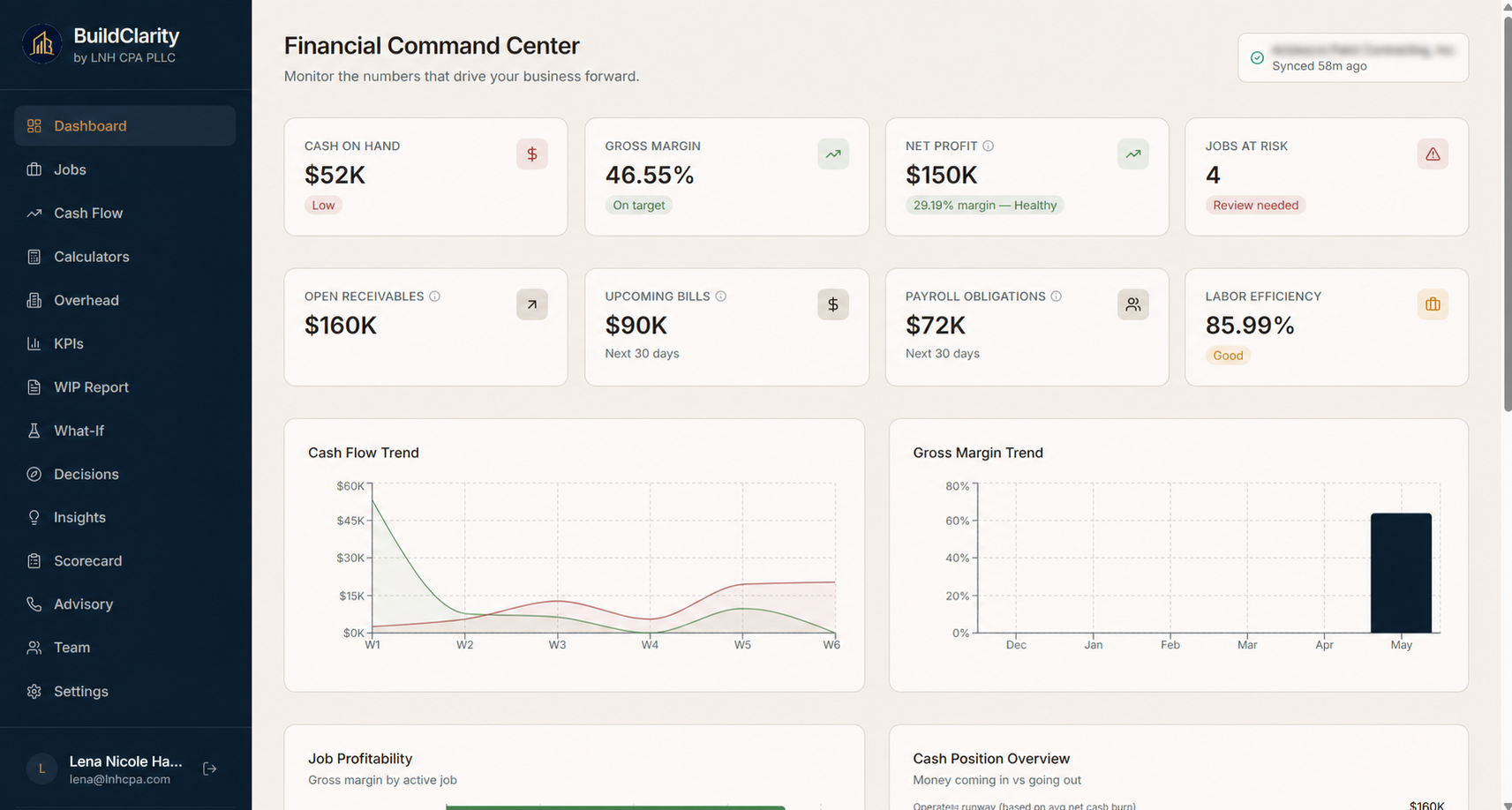Screen dimensions: 1512x810
Task: Click the $52K cash on hand value
Action: click(335, 176)
